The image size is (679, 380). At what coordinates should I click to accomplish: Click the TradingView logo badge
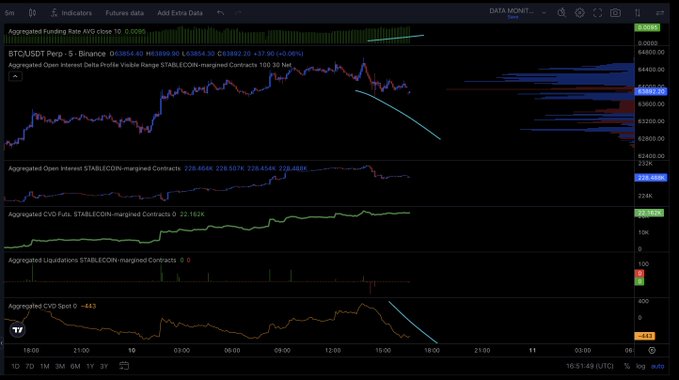tap(18, 330)
